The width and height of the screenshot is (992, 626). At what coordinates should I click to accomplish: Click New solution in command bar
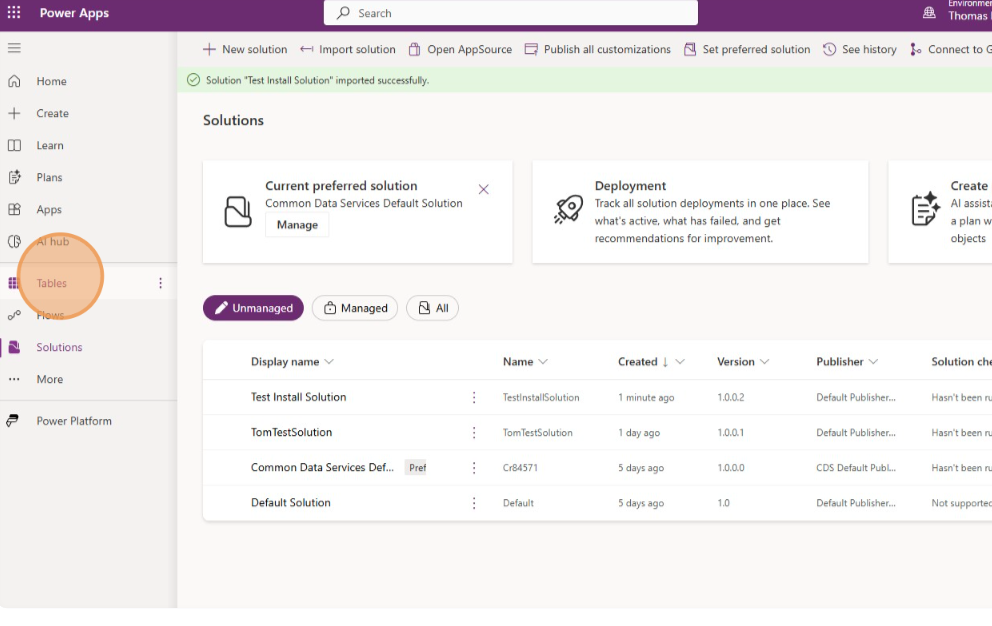click(x=245, y=49)
